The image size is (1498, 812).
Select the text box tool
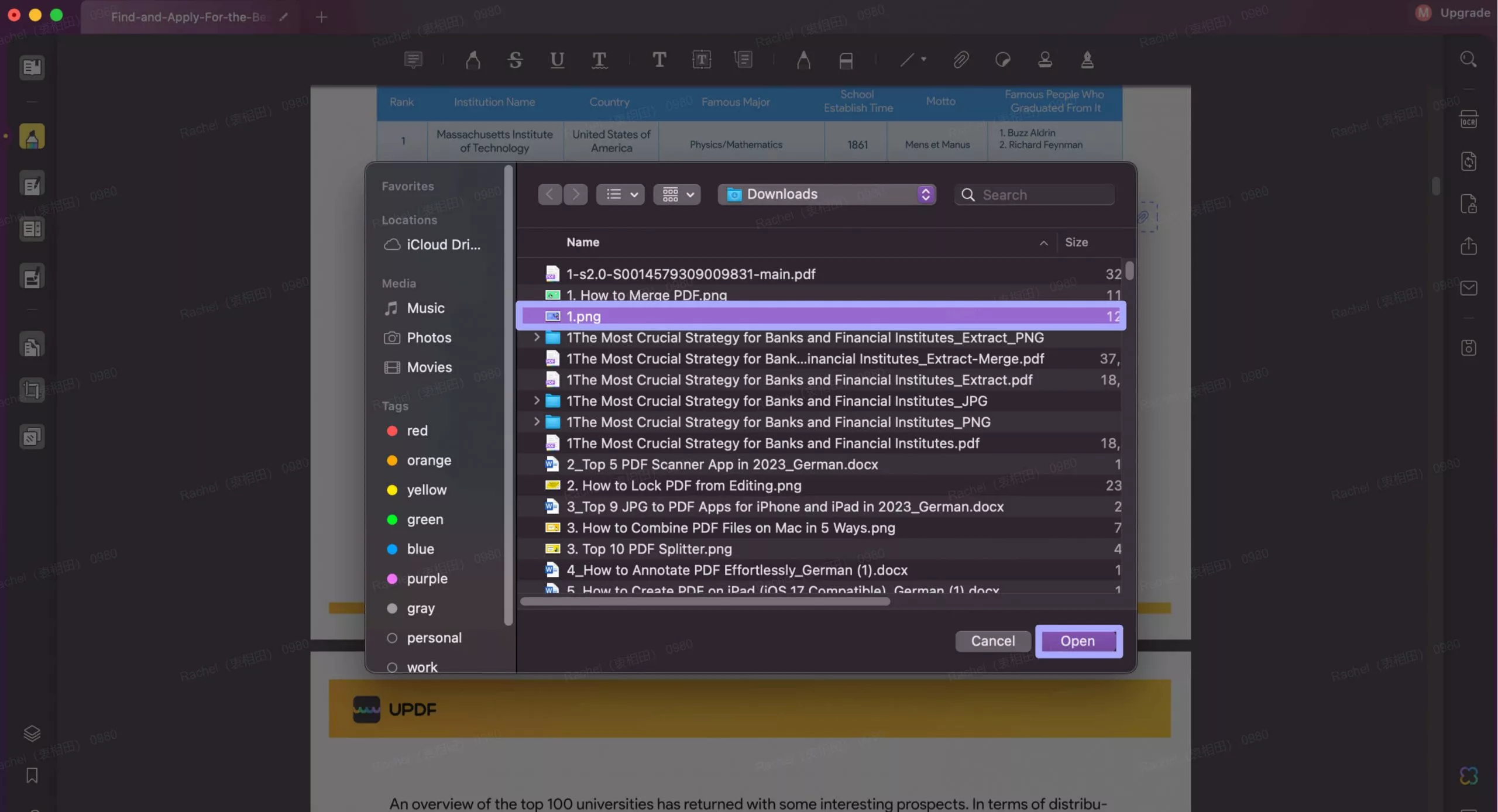coord(701,60)
